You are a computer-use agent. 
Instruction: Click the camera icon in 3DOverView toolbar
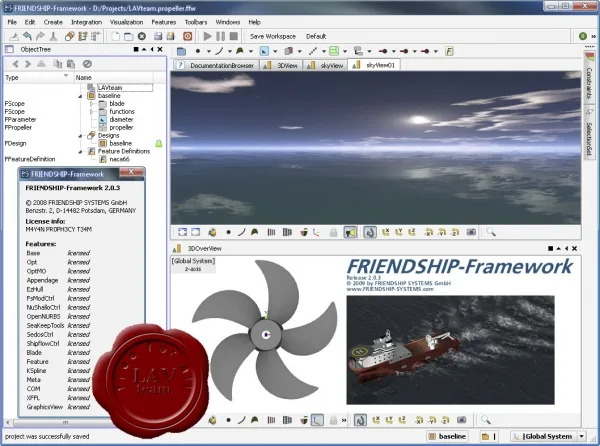(x=462, y=420)
